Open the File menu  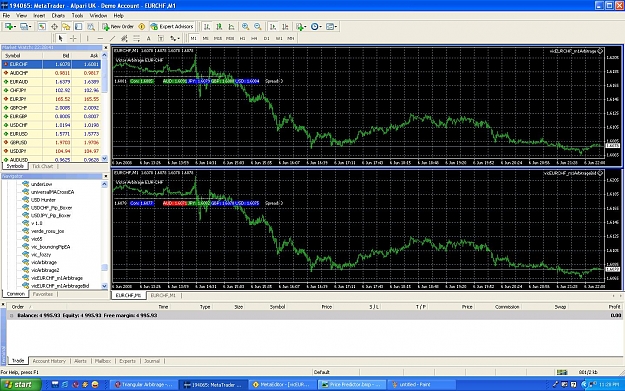[6, 16]
